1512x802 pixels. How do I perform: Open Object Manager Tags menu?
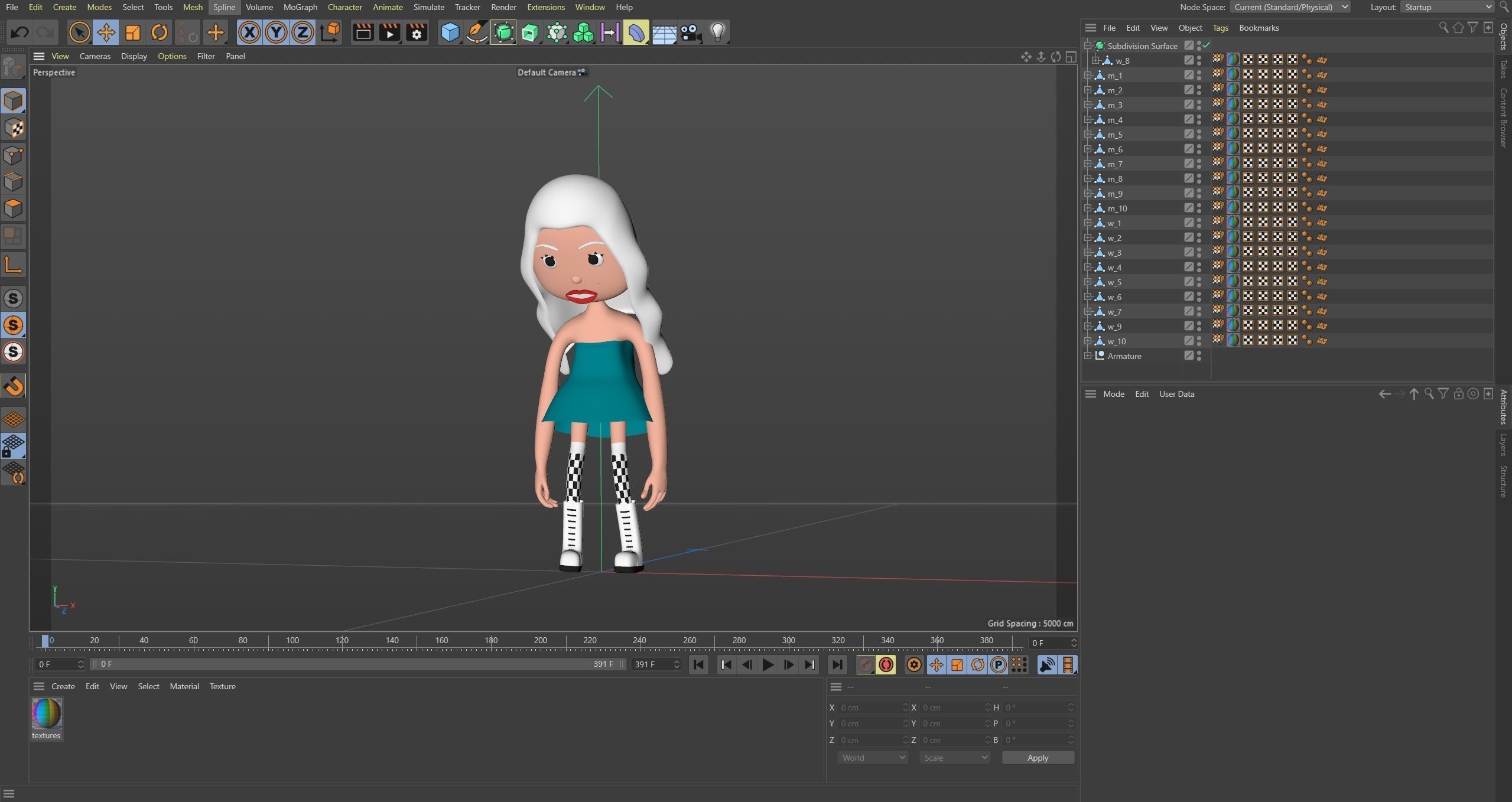1220,28
